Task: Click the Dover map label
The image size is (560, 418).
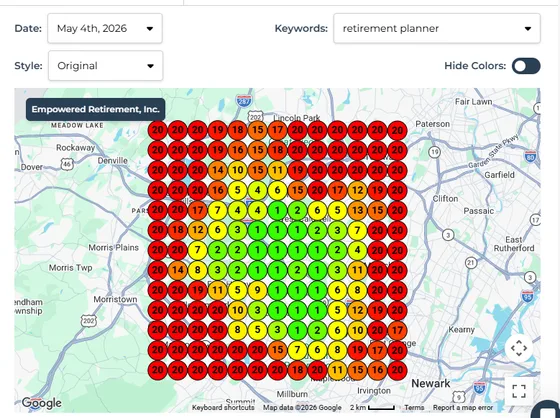Action: point(32,167)
